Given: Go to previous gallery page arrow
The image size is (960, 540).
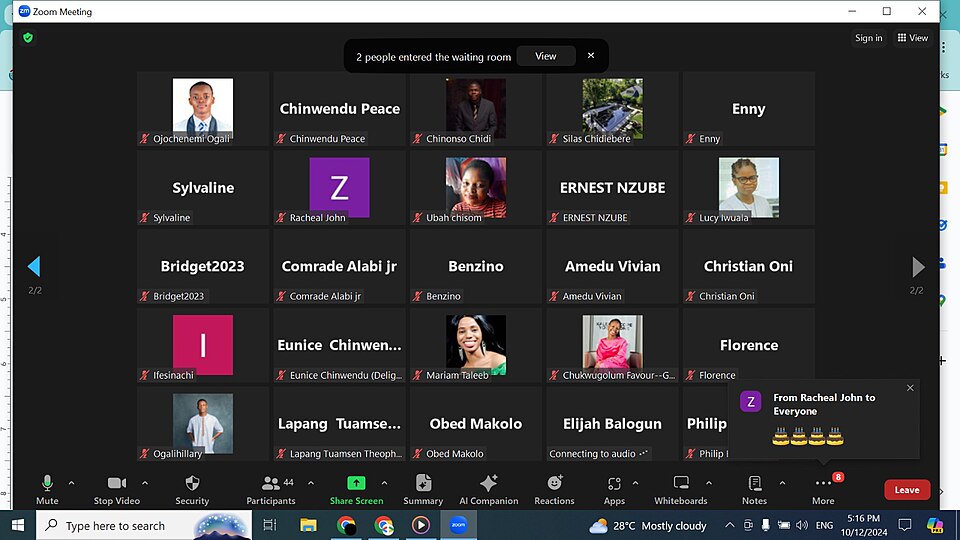Looking at the screenshot, I should (x=34, y=266).
